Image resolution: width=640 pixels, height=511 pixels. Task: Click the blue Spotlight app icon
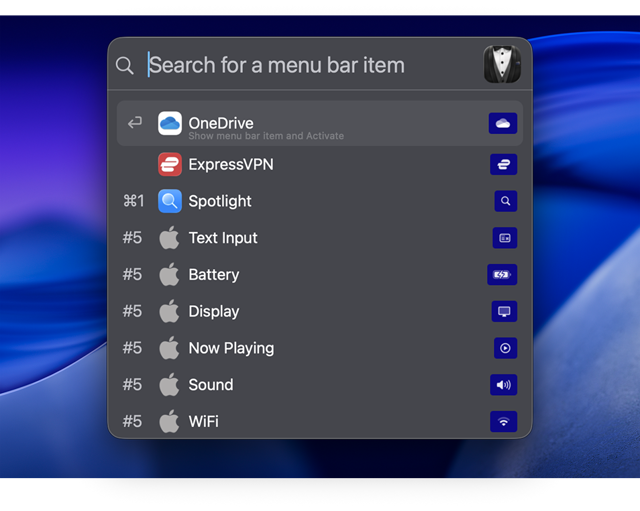coord(170,201)
